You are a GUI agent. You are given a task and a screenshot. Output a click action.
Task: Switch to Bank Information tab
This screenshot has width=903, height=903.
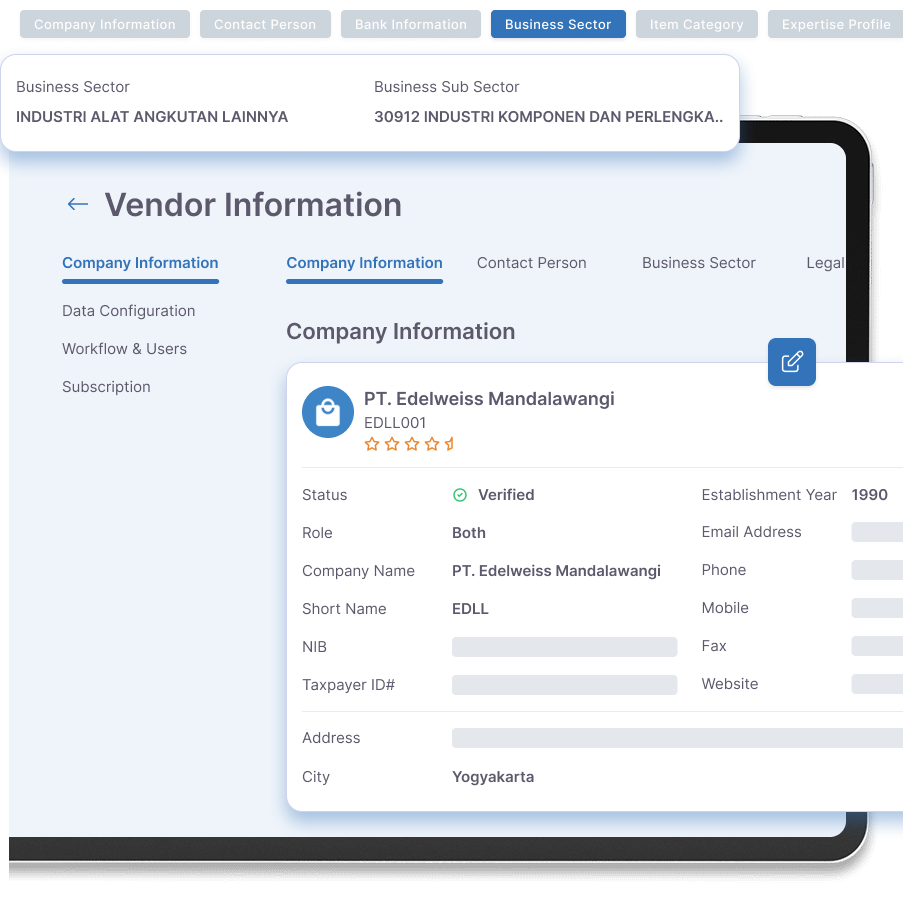coord(411,25)
